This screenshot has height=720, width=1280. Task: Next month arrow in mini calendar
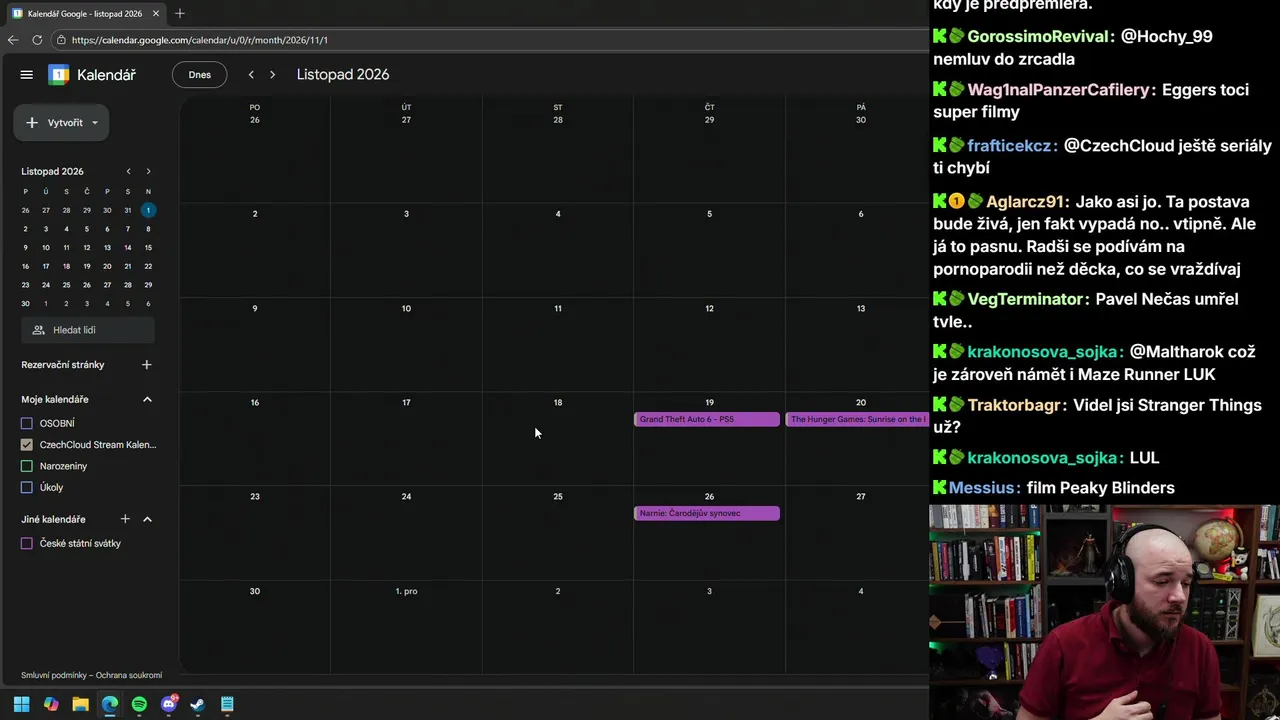(148, 171)
